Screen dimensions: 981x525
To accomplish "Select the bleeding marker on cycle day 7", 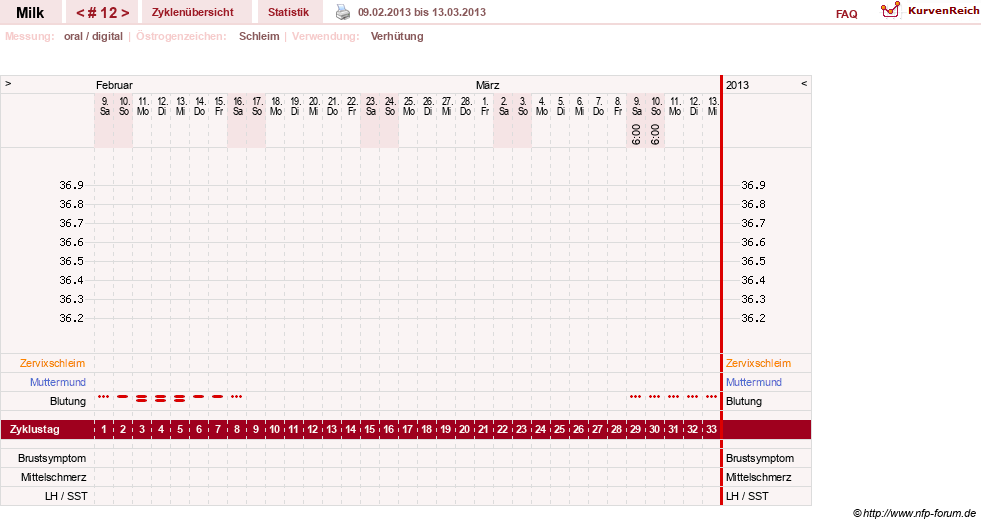I will click(218, 397).
